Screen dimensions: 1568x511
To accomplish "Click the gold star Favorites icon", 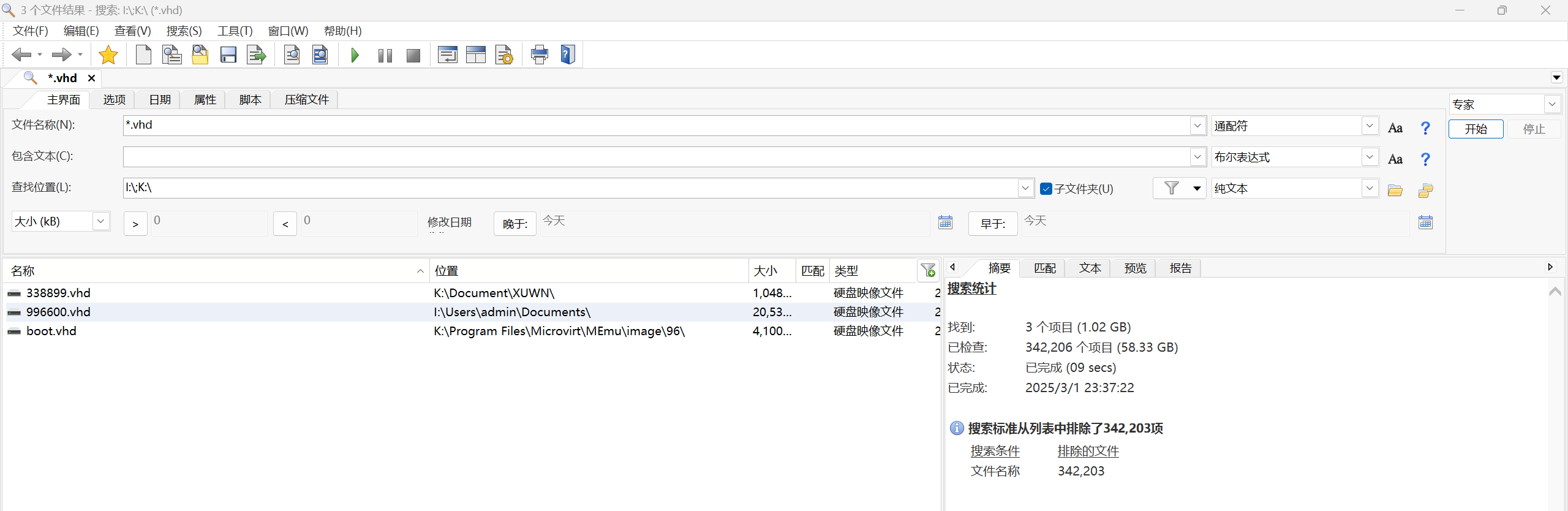I will pyautogui.click(x=108, y=55).
